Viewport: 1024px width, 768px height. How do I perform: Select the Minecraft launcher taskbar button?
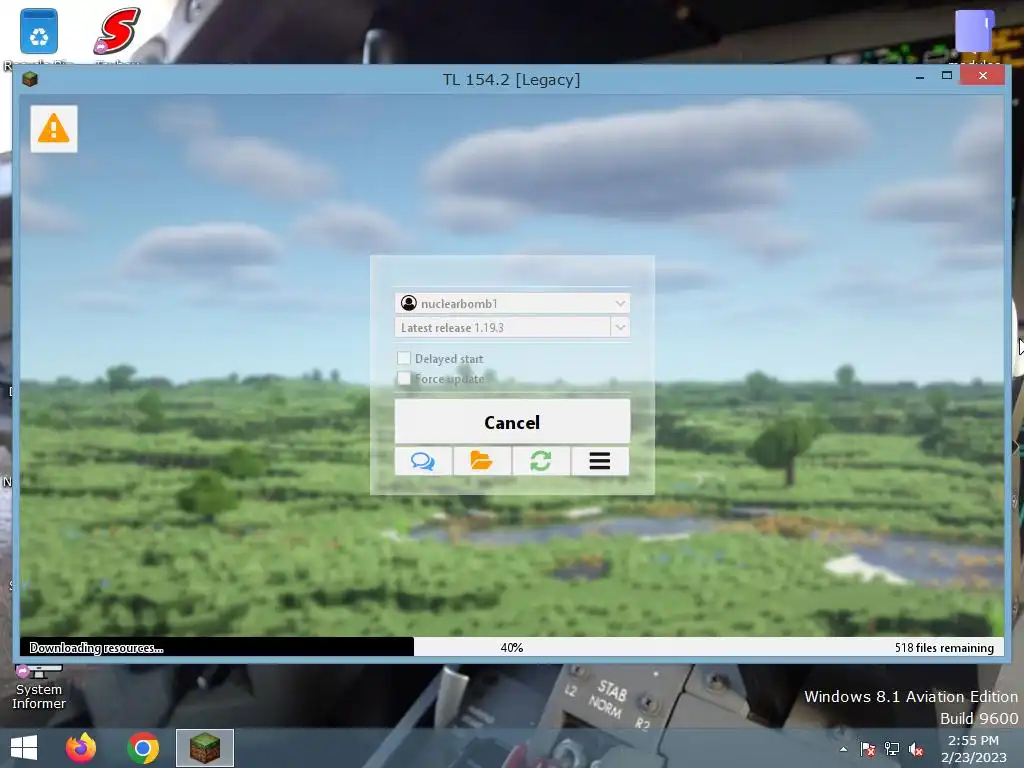pos(204,748)
